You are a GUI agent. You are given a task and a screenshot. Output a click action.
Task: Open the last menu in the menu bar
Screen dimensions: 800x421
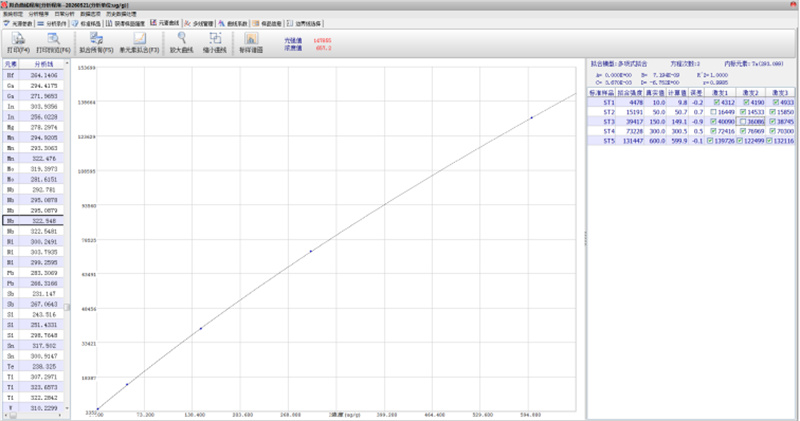121,14
